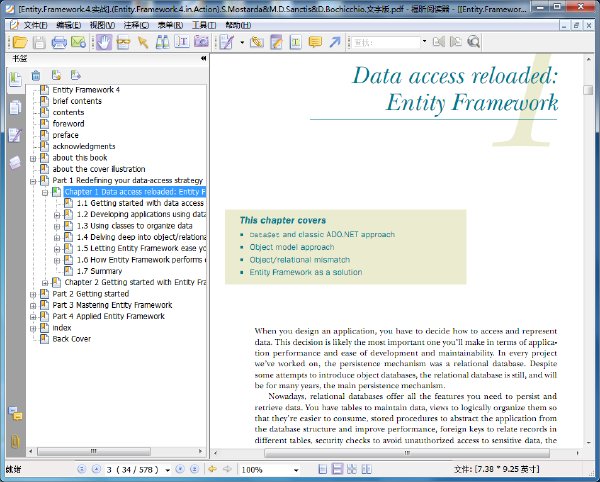600x482 pixels.
Task: Select the blue Arrow drawing tool
Action: point(334,42)
